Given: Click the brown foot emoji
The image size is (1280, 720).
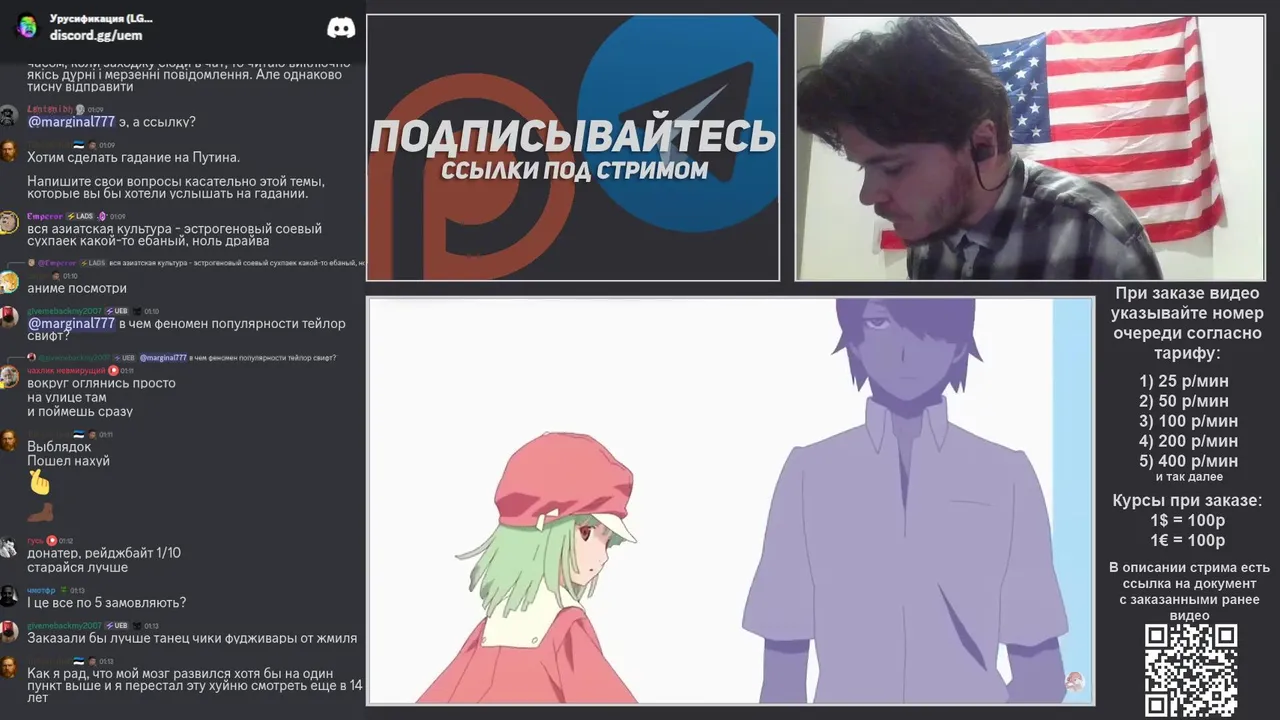Looking at the screenshot, I should 40,513.
